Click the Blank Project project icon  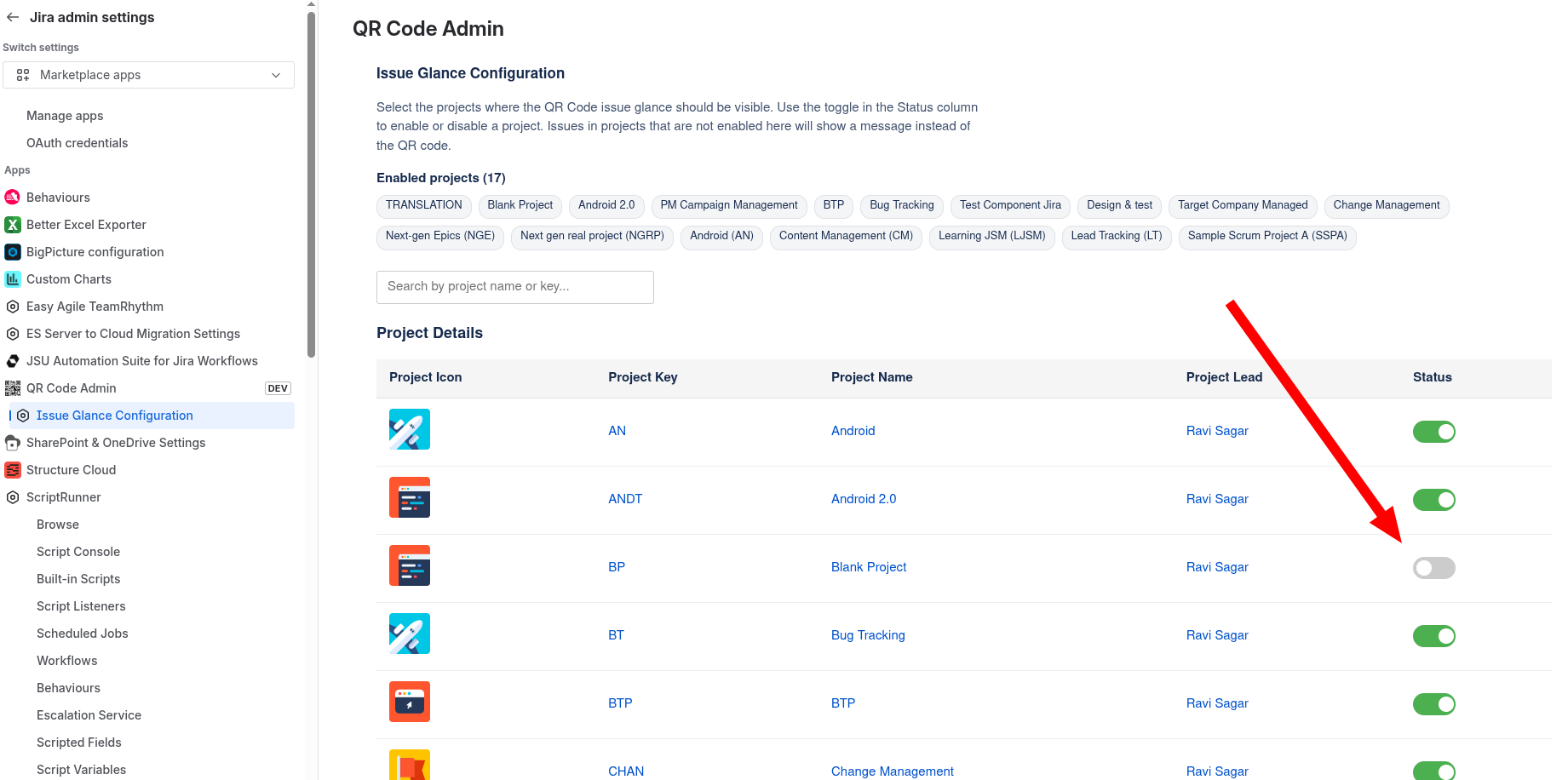[x=410, y=565]
